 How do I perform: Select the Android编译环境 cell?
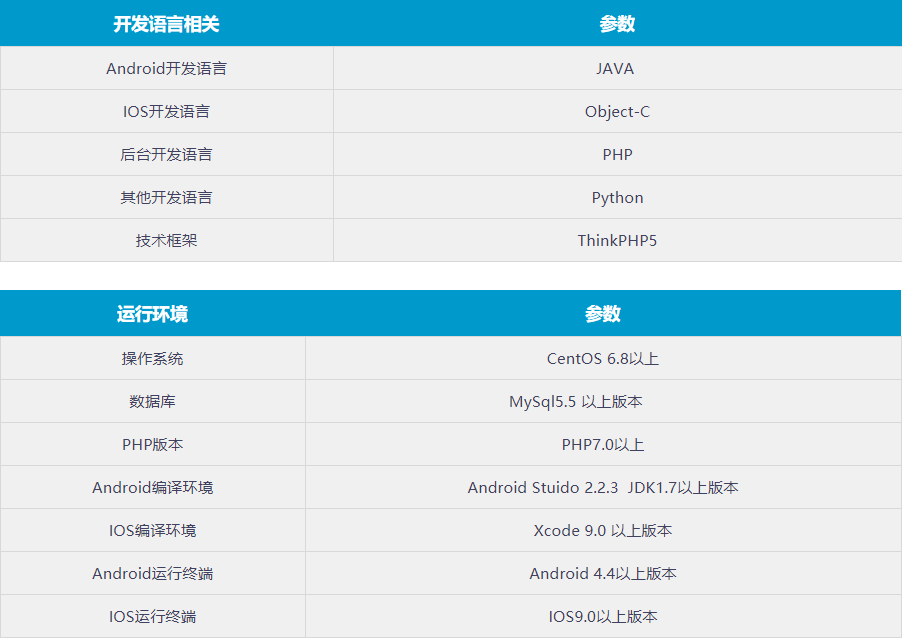[152, 487]
